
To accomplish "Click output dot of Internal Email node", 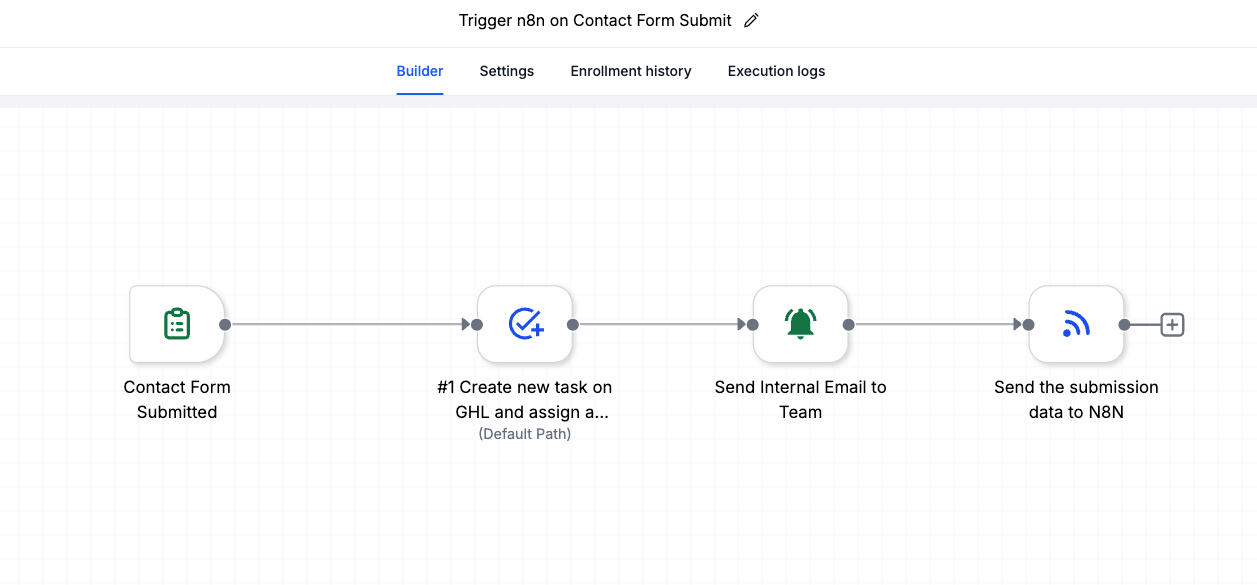I will pos(848,324).
